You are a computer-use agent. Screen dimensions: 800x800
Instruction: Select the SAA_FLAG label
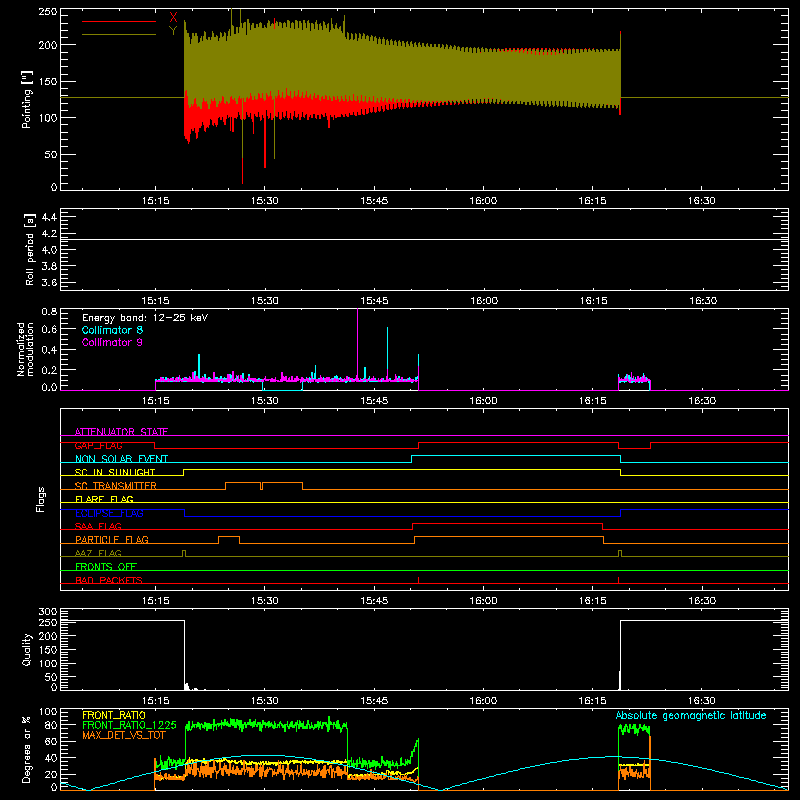coord(98,526)
